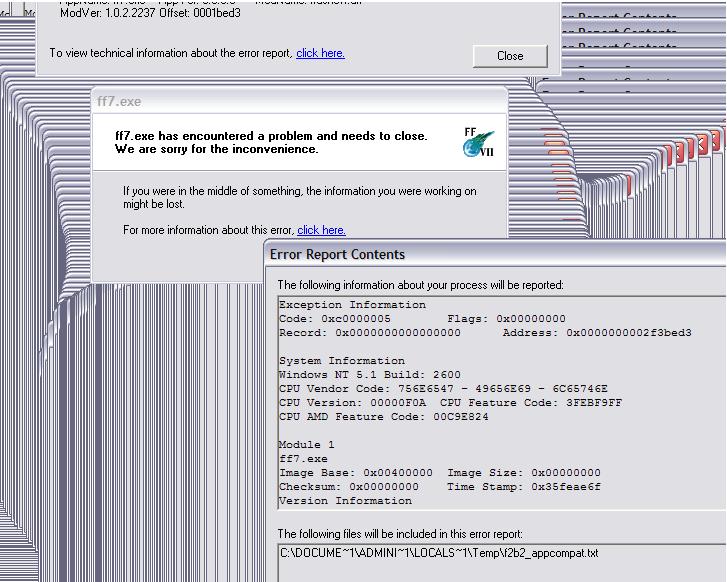Select 'Windows NT 5.1 Build: 2600' line

(370, 375)
